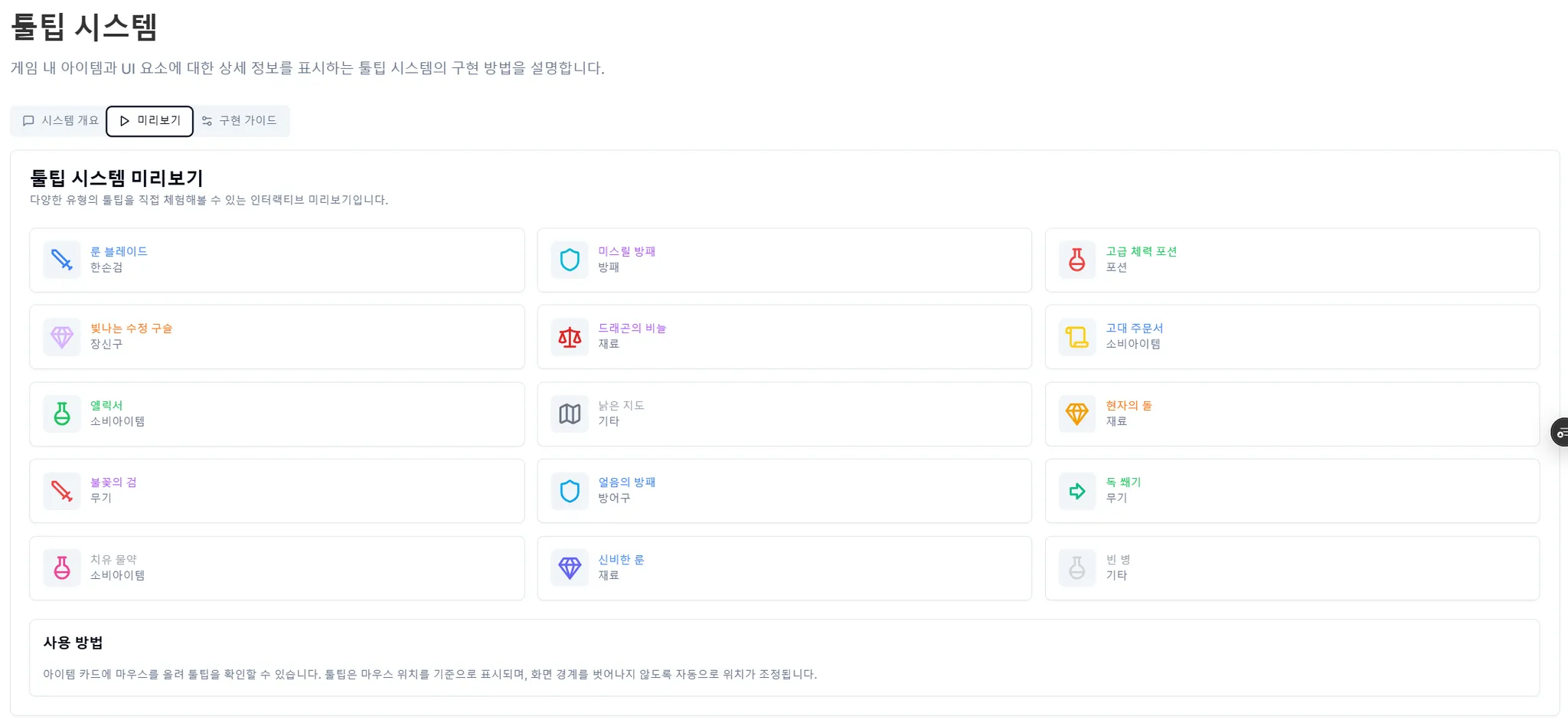The image size is (1568, 723).
Task: Click the 신비한 룬 diamond icon
Action: 570,568
